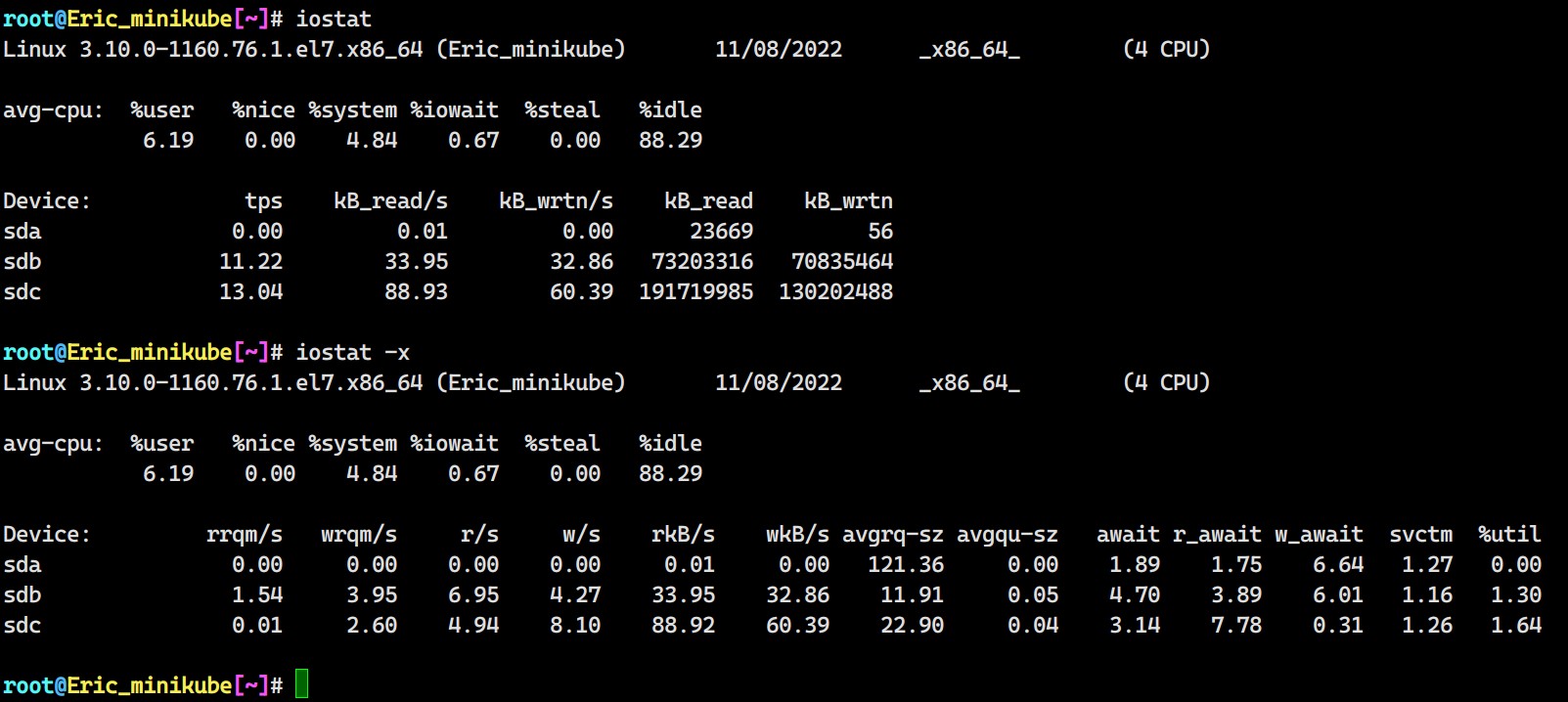The height and width of the screenshot is (702, 1568).
Task: Click the "svctm" column header
Action: 1420,535
